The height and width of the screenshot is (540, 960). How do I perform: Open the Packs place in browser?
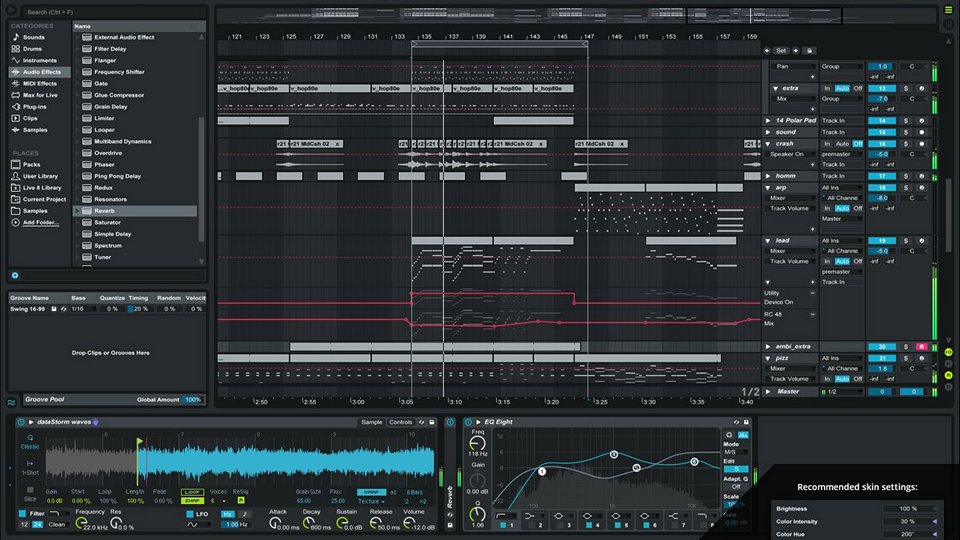click(31, 164)
